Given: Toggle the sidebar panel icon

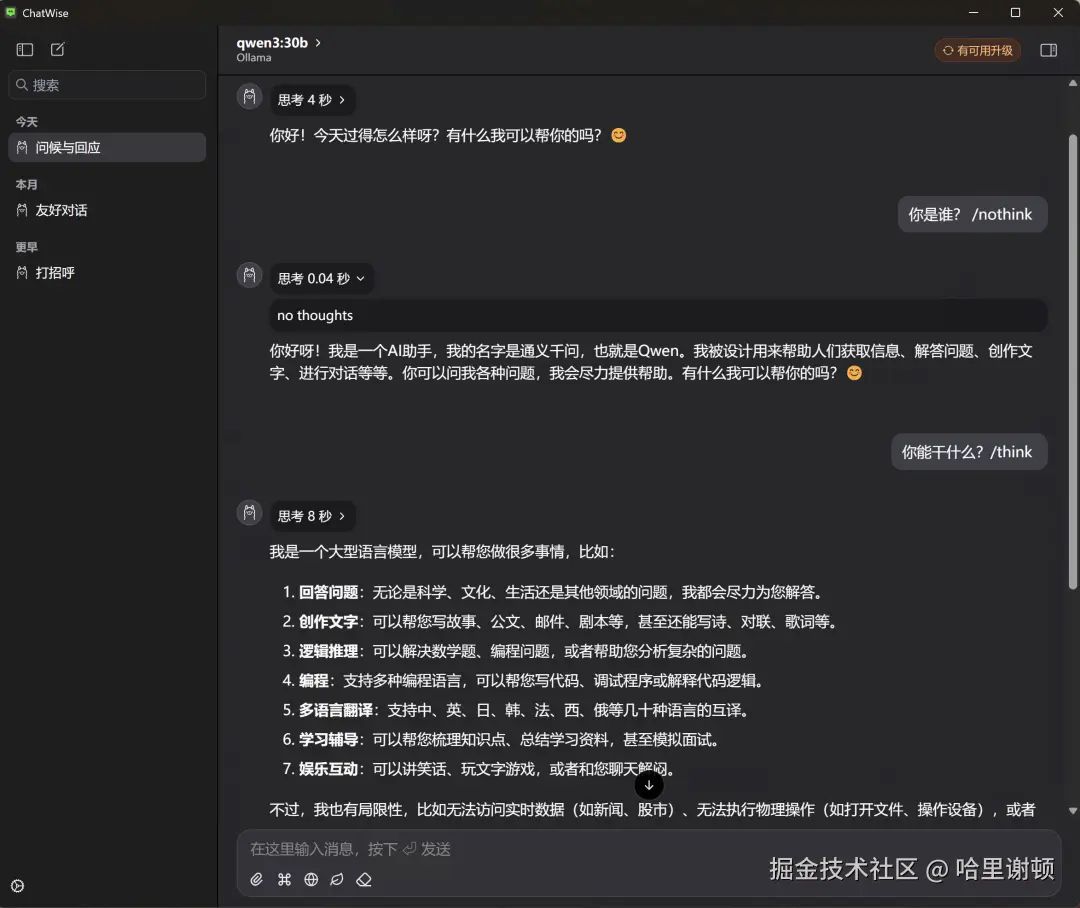Looking at the screenshot, I should [24, 48].
